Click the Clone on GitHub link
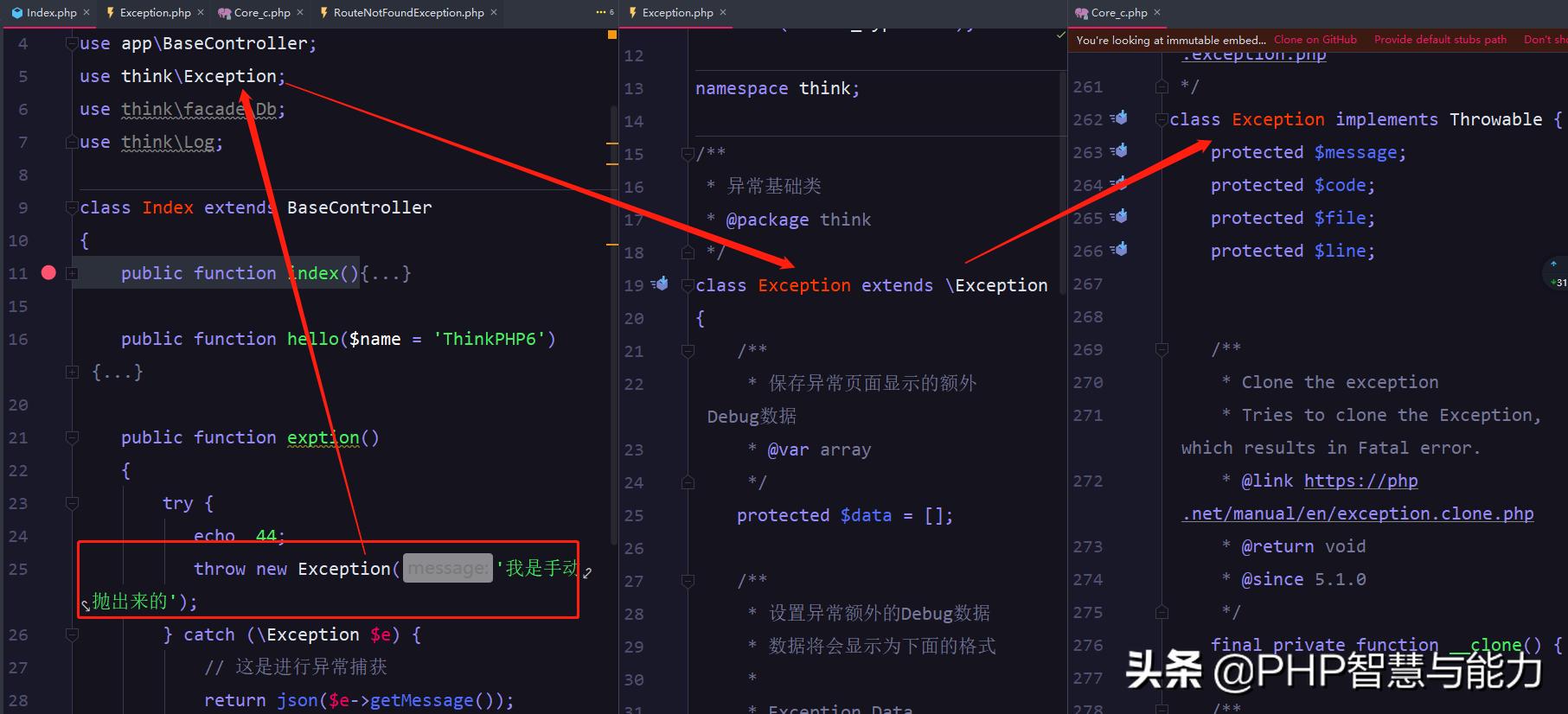Image resolution: width=1568 pixels, height=714 pixels. (1315, 40)
